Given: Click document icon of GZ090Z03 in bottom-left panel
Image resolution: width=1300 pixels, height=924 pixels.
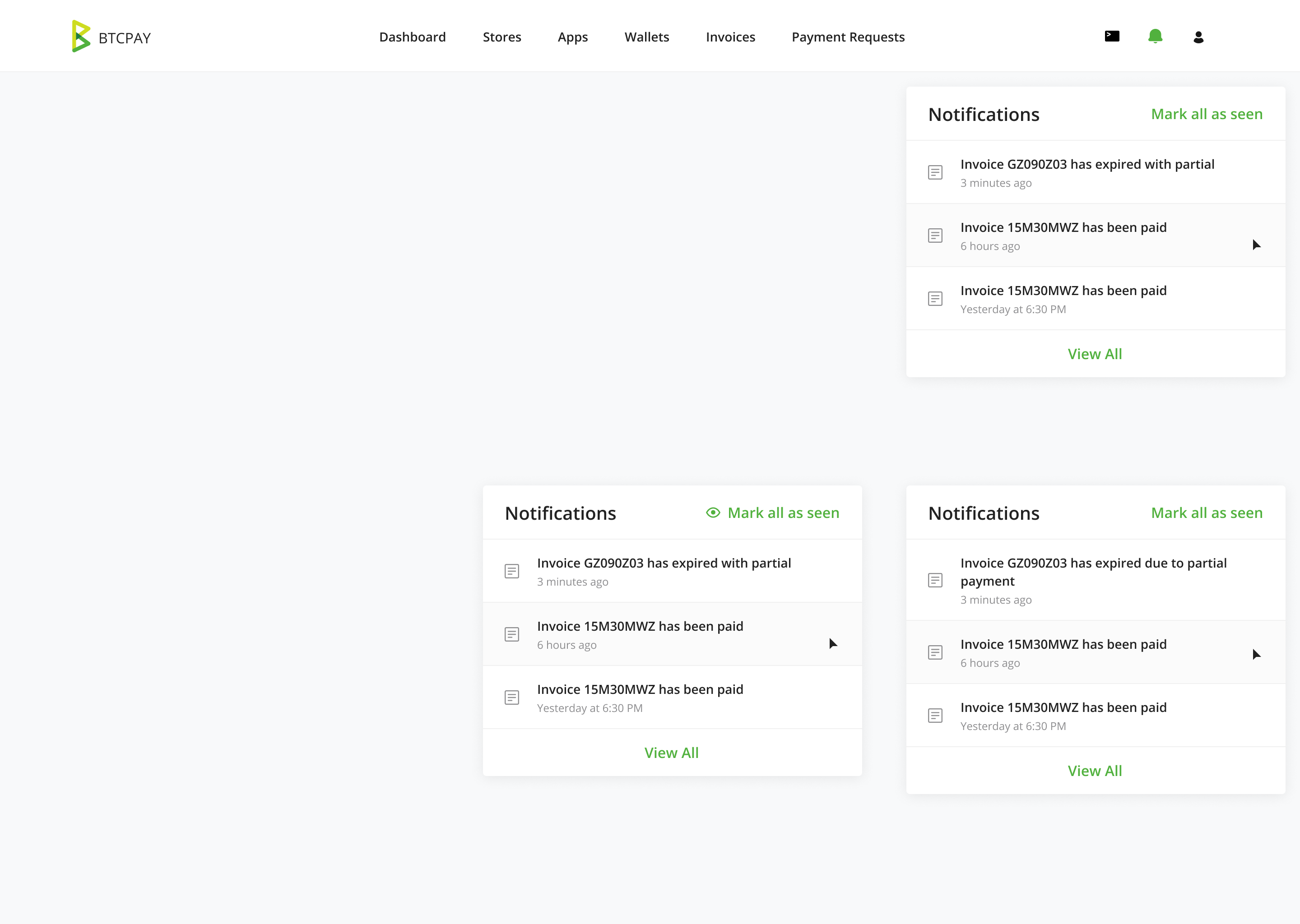Looking at the screenshot, I should click(512, 571).
